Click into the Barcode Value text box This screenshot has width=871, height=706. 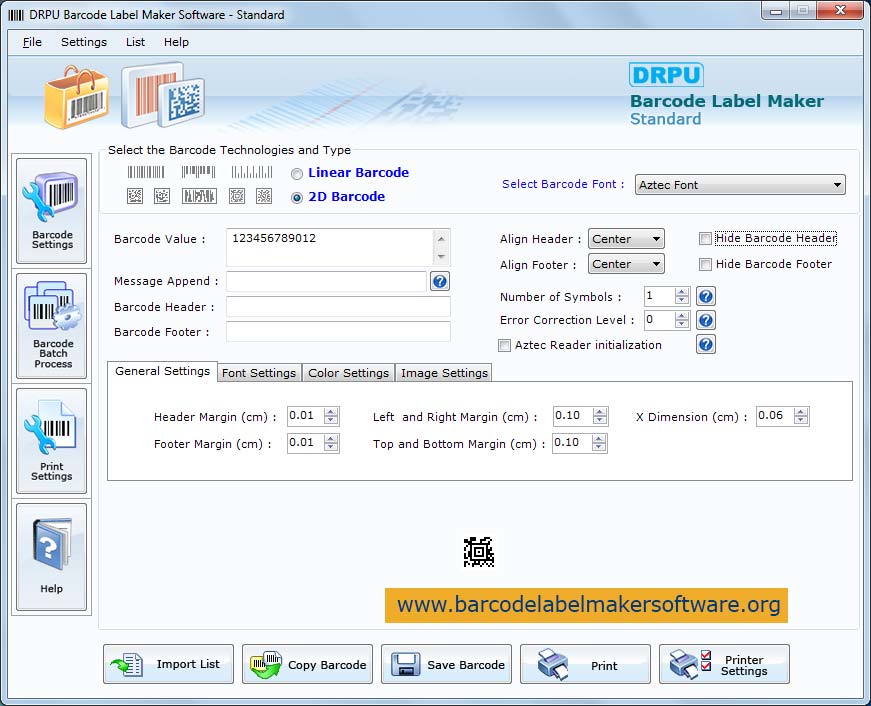330,247
